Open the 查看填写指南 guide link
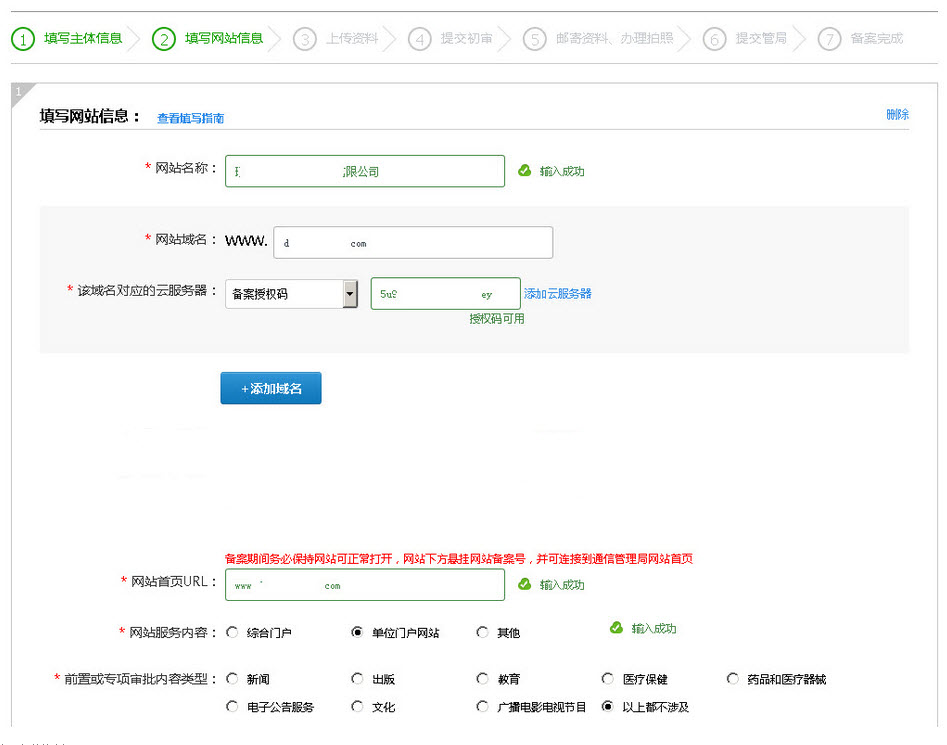Screen dimensions: 947x745 (x=189, y=118)
